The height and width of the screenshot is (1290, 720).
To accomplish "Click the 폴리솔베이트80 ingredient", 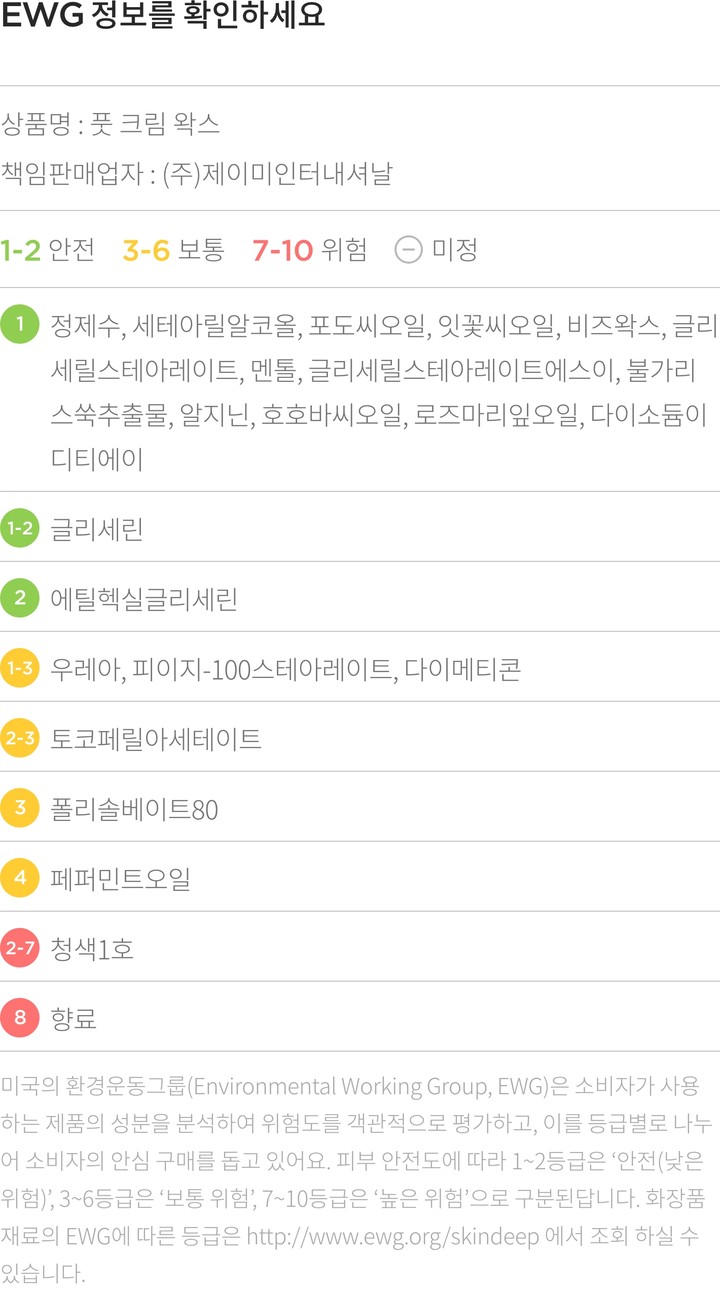I will click(x=134, y=809).
